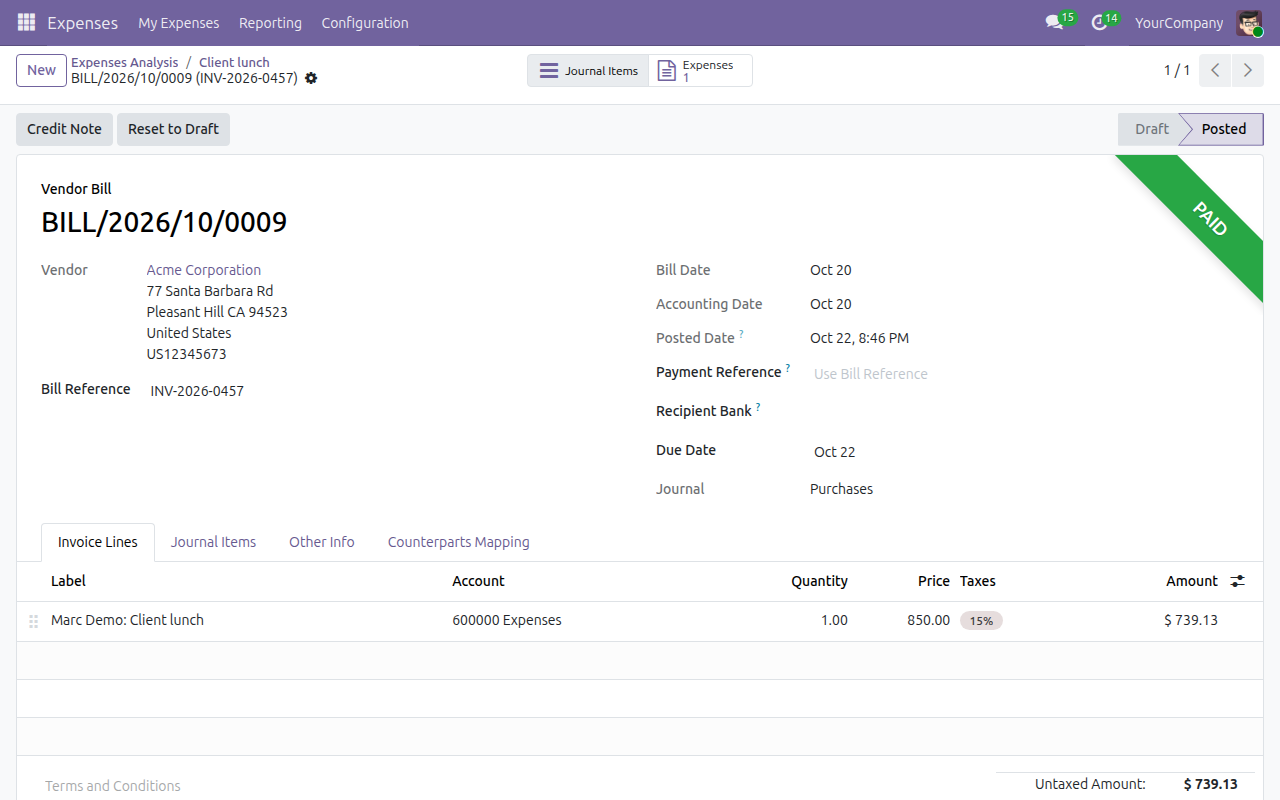Click the Quantity column header
Image resolution: width=1280 pixels, height=800 pixels.
click(819, 581)
